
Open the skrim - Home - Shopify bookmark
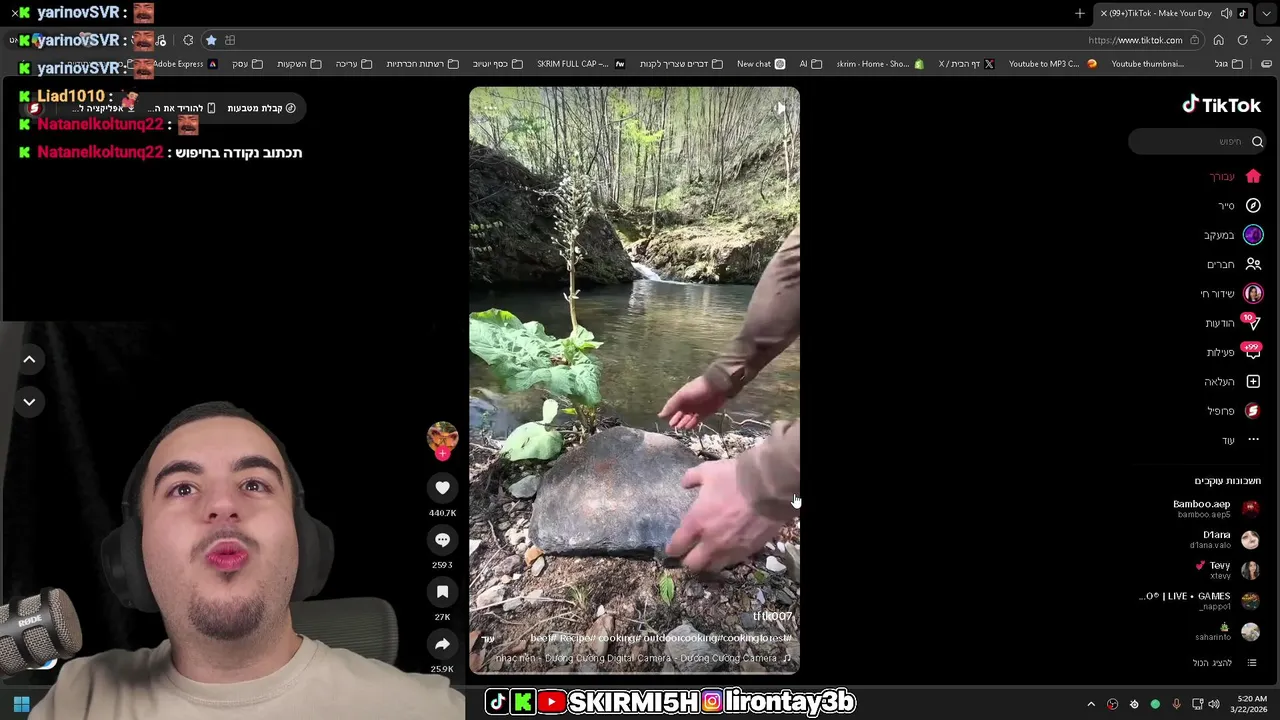(x=880, y=64)
